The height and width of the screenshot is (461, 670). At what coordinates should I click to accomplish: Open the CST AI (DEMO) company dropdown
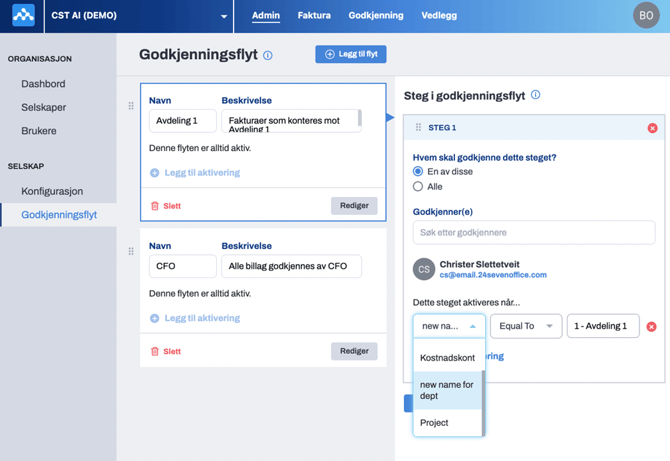[223, 17]
